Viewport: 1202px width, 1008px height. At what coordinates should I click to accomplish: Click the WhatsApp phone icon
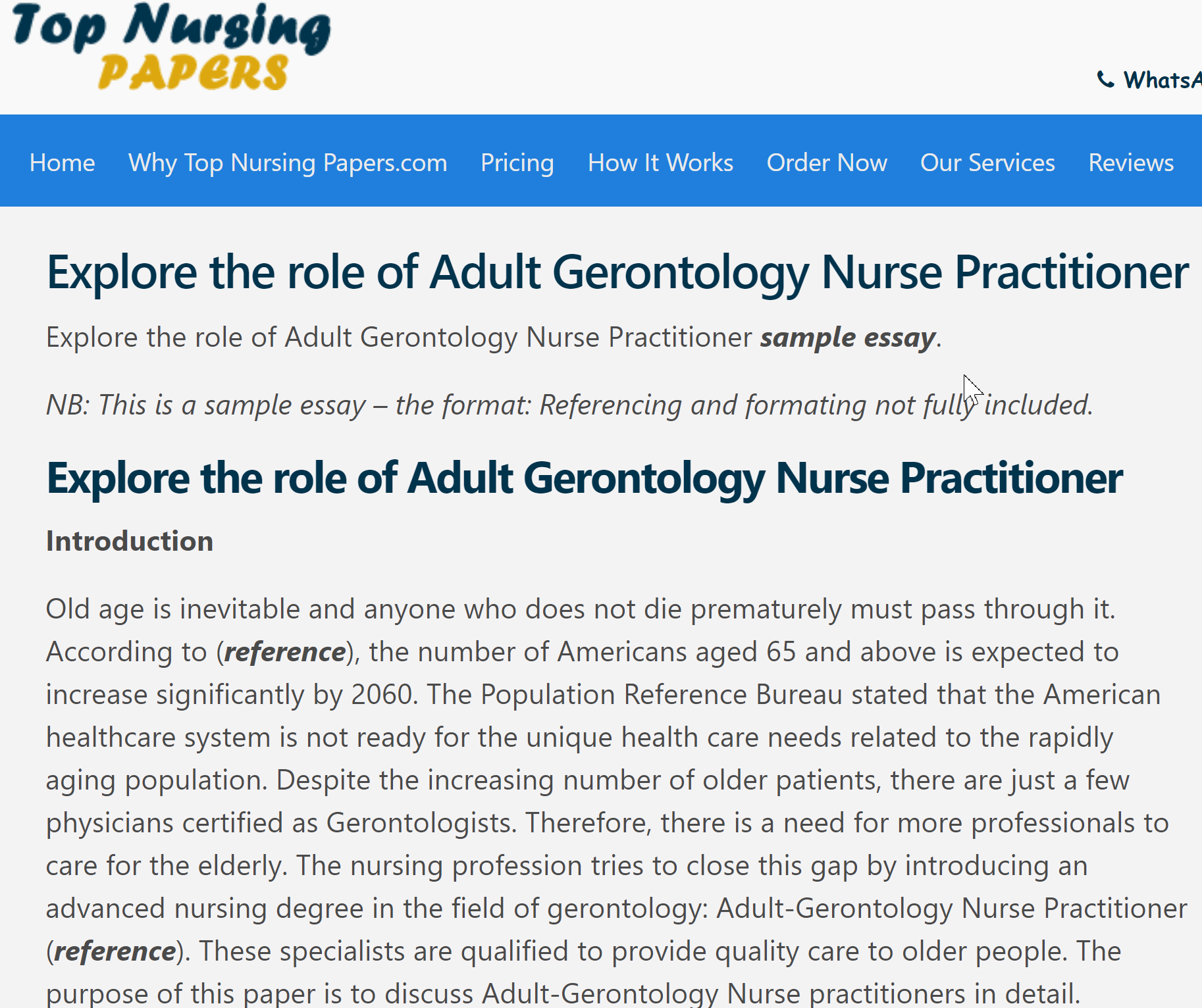click(x=1105, y=80)
